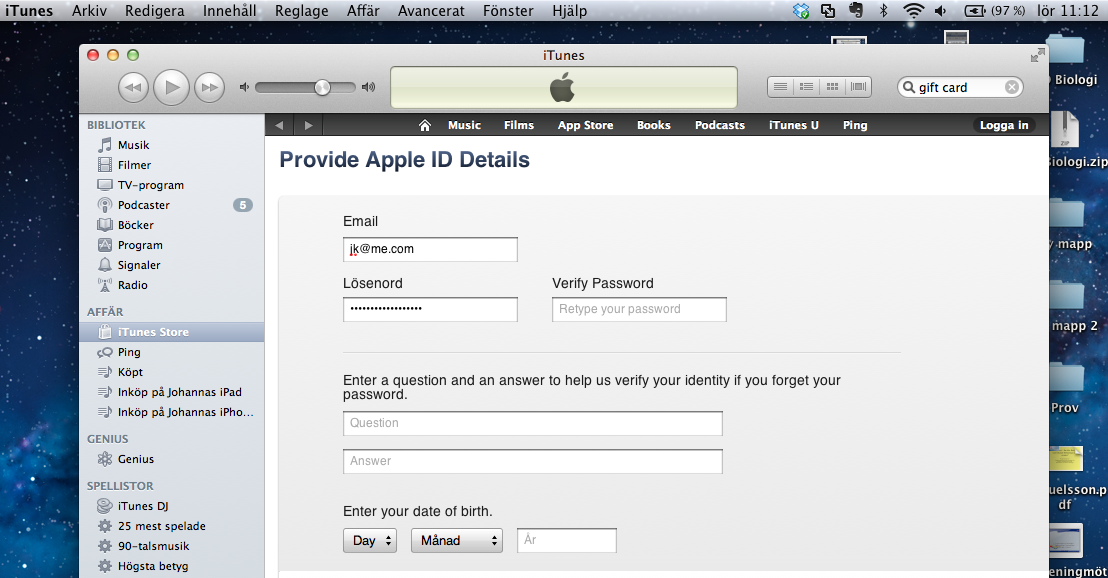This screenshot has height=578, width=1108.
Task: Open the Films store tab
Action: (519, 125)
